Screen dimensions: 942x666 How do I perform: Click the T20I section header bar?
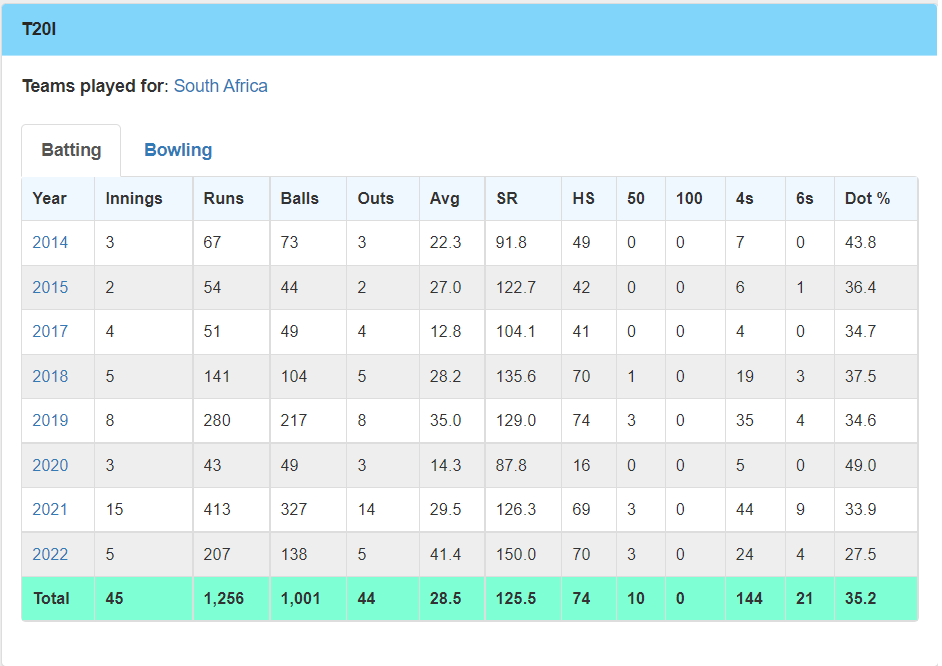[x=469, y=29]
